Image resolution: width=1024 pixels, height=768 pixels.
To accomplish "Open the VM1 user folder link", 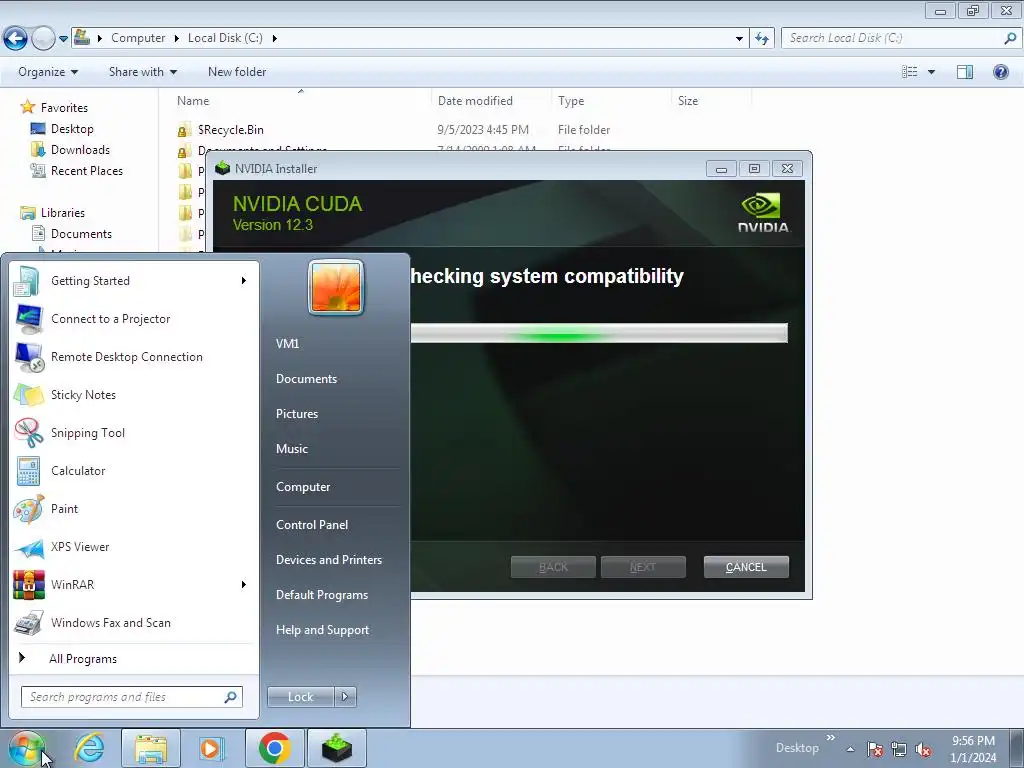I will click(x=287, y=344).
